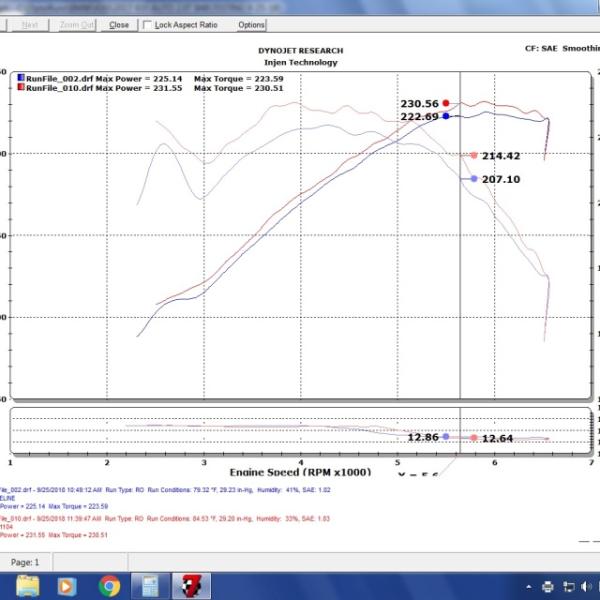Enable the Lock Aspect Ratio checkbox
Viewport: 600px width, 600px height.
coord(149,24)
